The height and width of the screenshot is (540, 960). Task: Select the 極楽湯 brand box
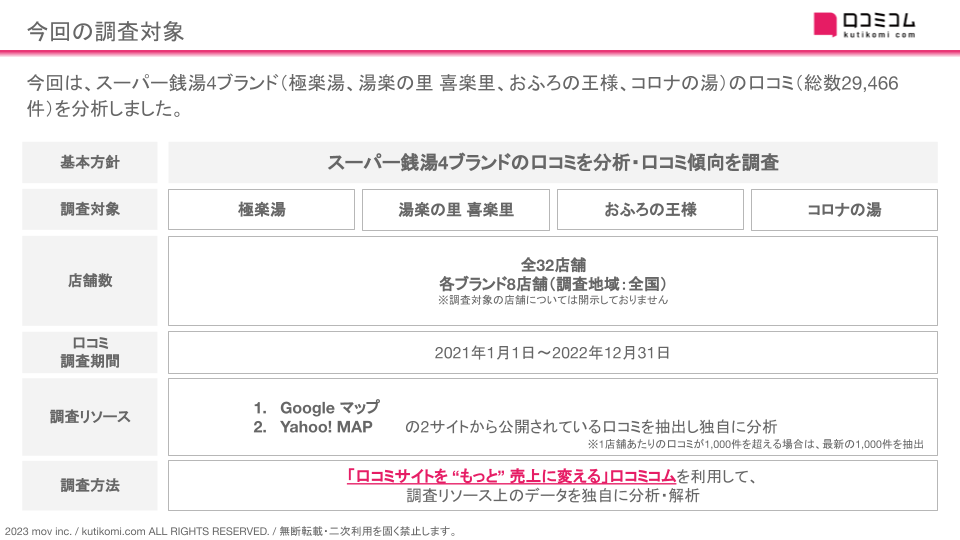(261, 210)
